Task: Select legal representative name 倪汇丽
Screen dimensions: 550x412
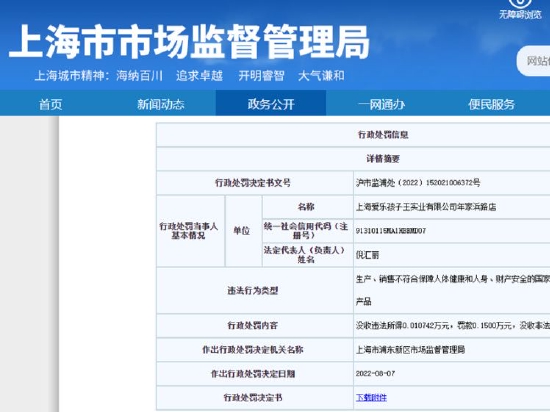Action: [x=367, y=255]
